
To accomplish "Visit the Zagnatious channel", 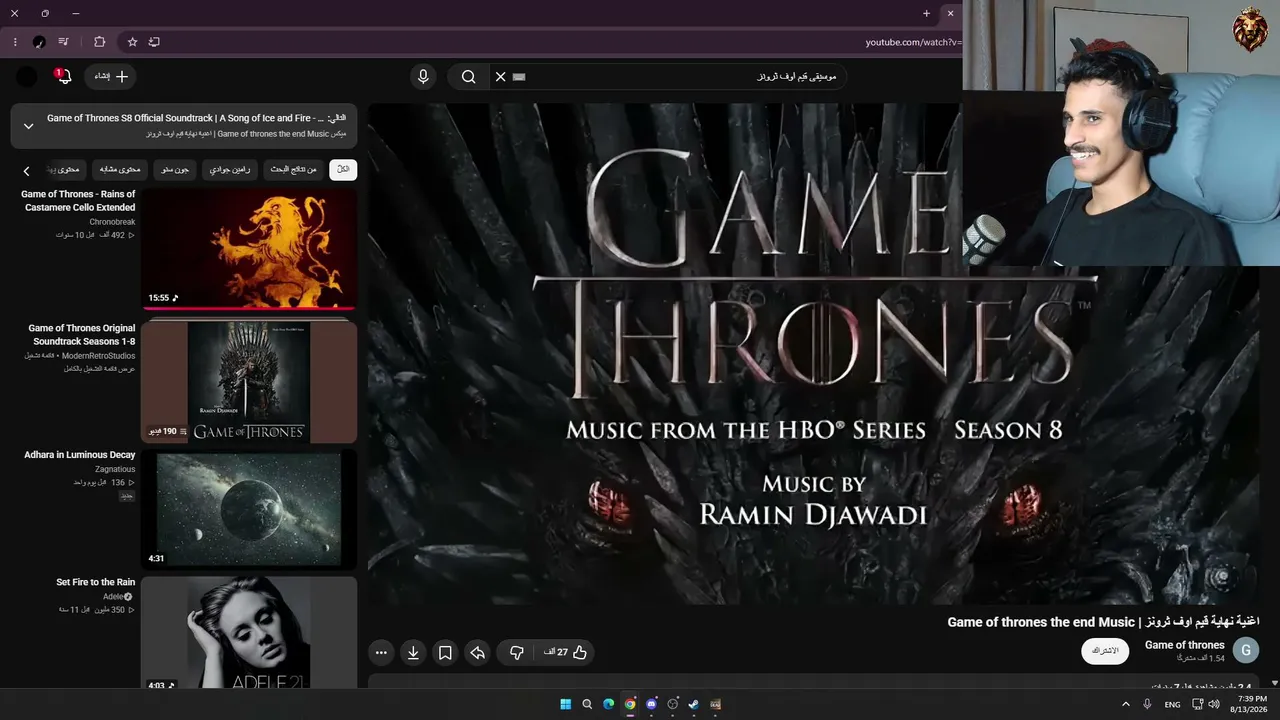I will tap(113, 469).
